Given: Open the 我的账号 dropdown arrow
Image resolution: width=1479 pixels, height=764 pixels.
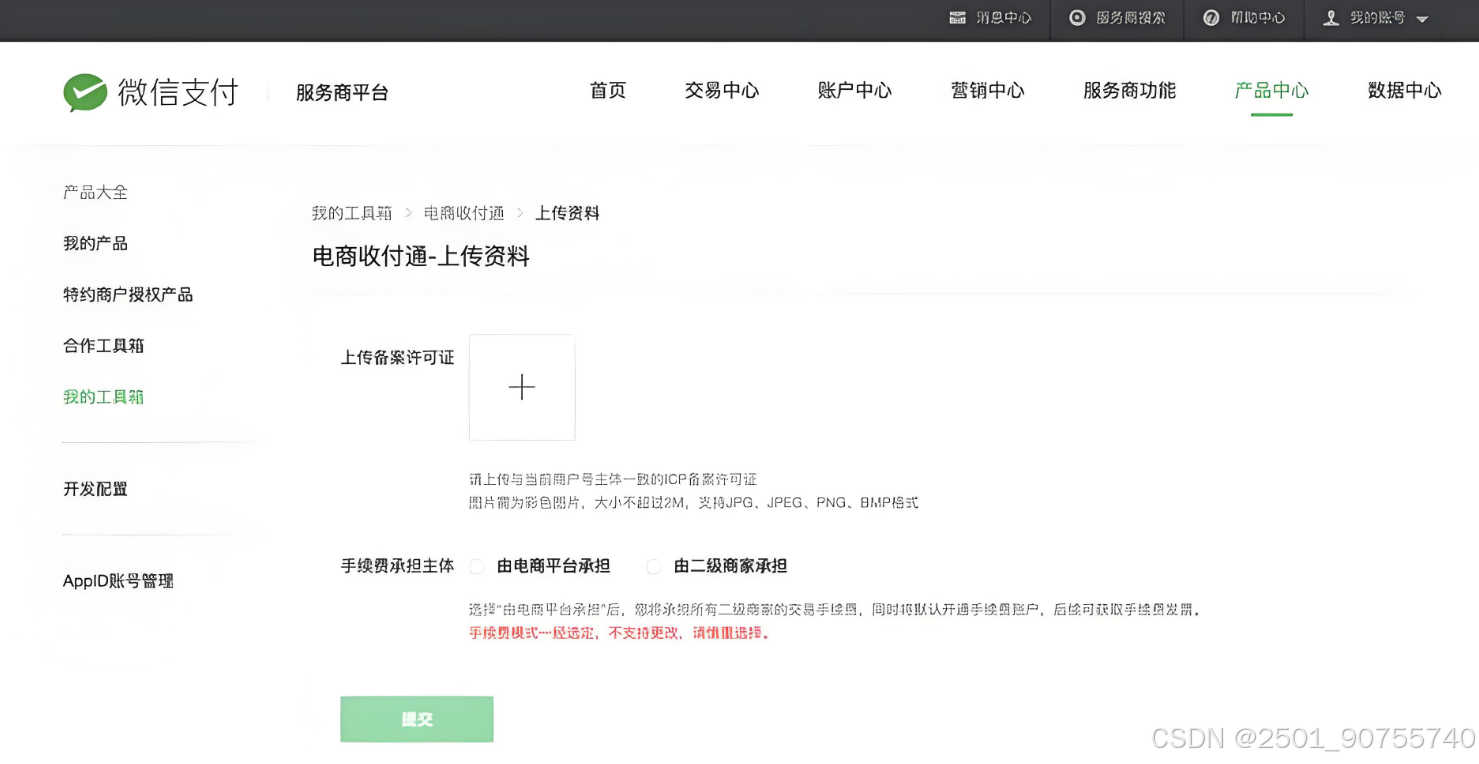Looking at the screenshot, I should (1423, 19).
